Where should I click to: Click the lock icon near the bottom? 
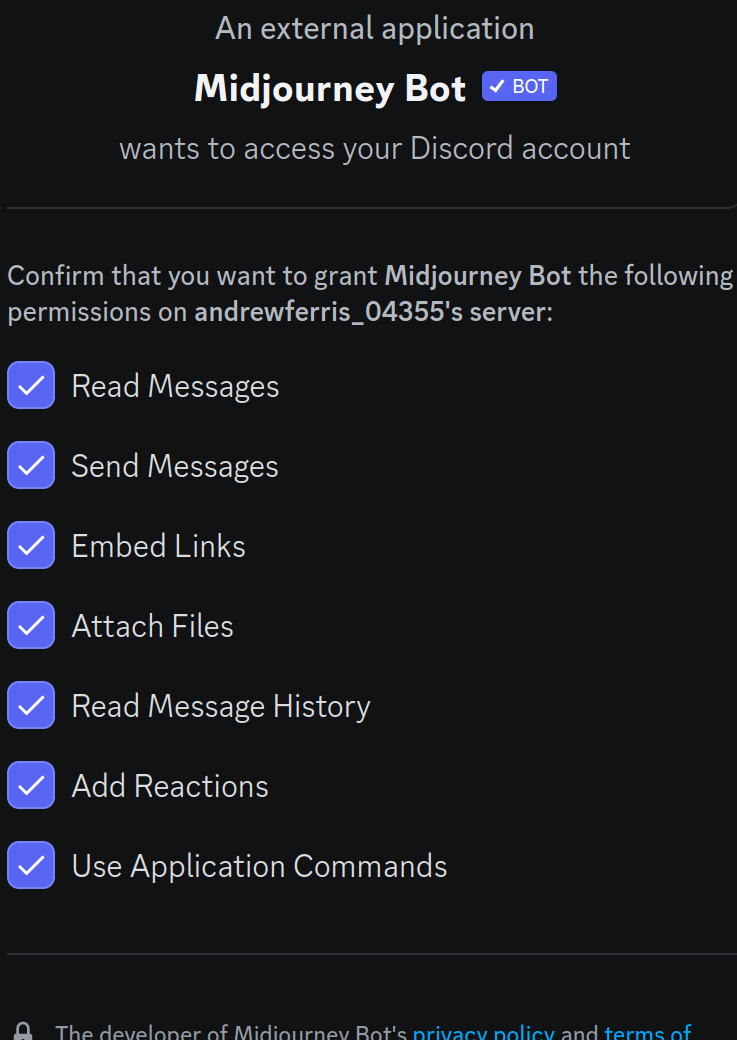[23, 1031]
